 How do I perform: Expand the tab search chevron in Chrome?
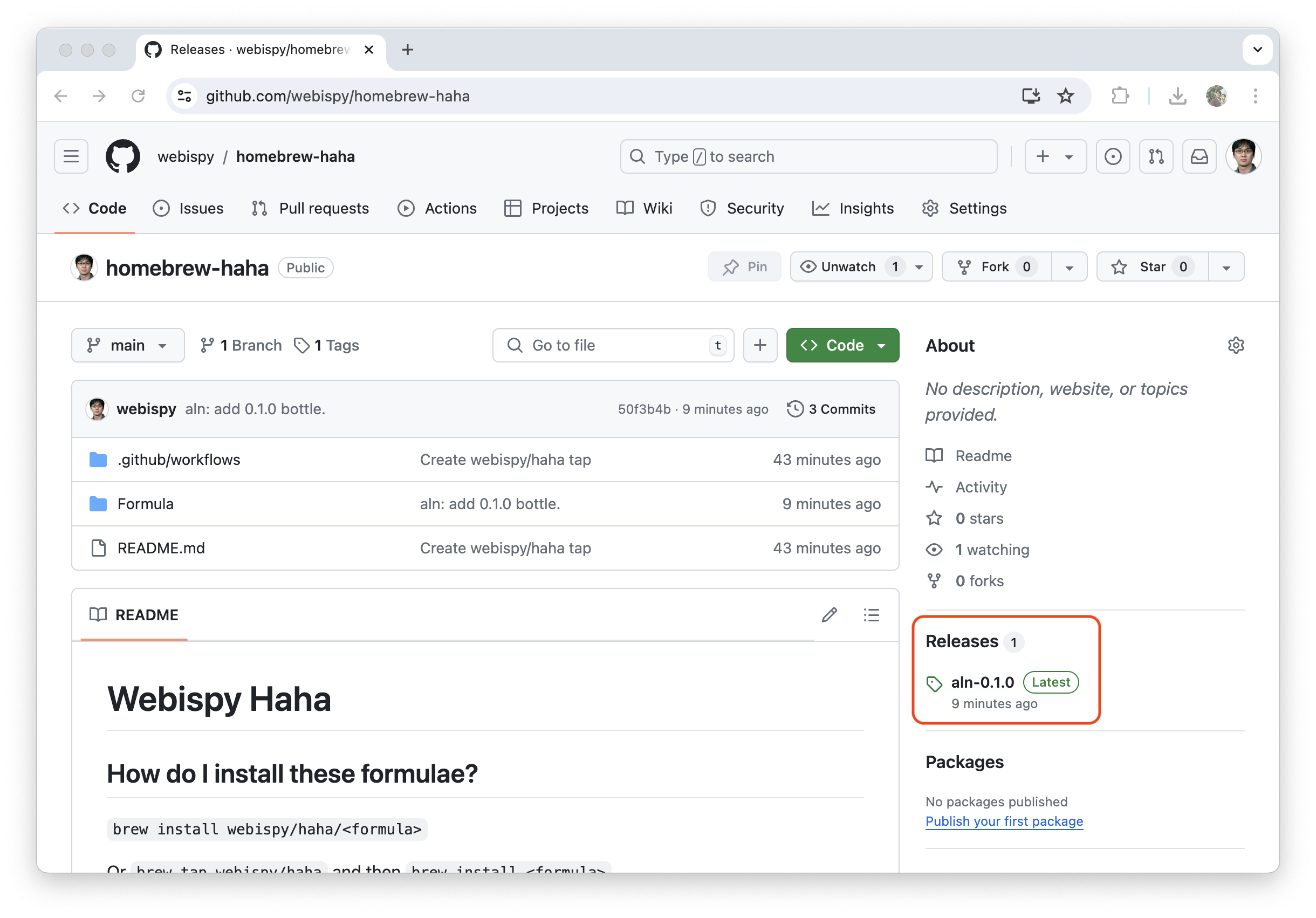(1258, 50)
